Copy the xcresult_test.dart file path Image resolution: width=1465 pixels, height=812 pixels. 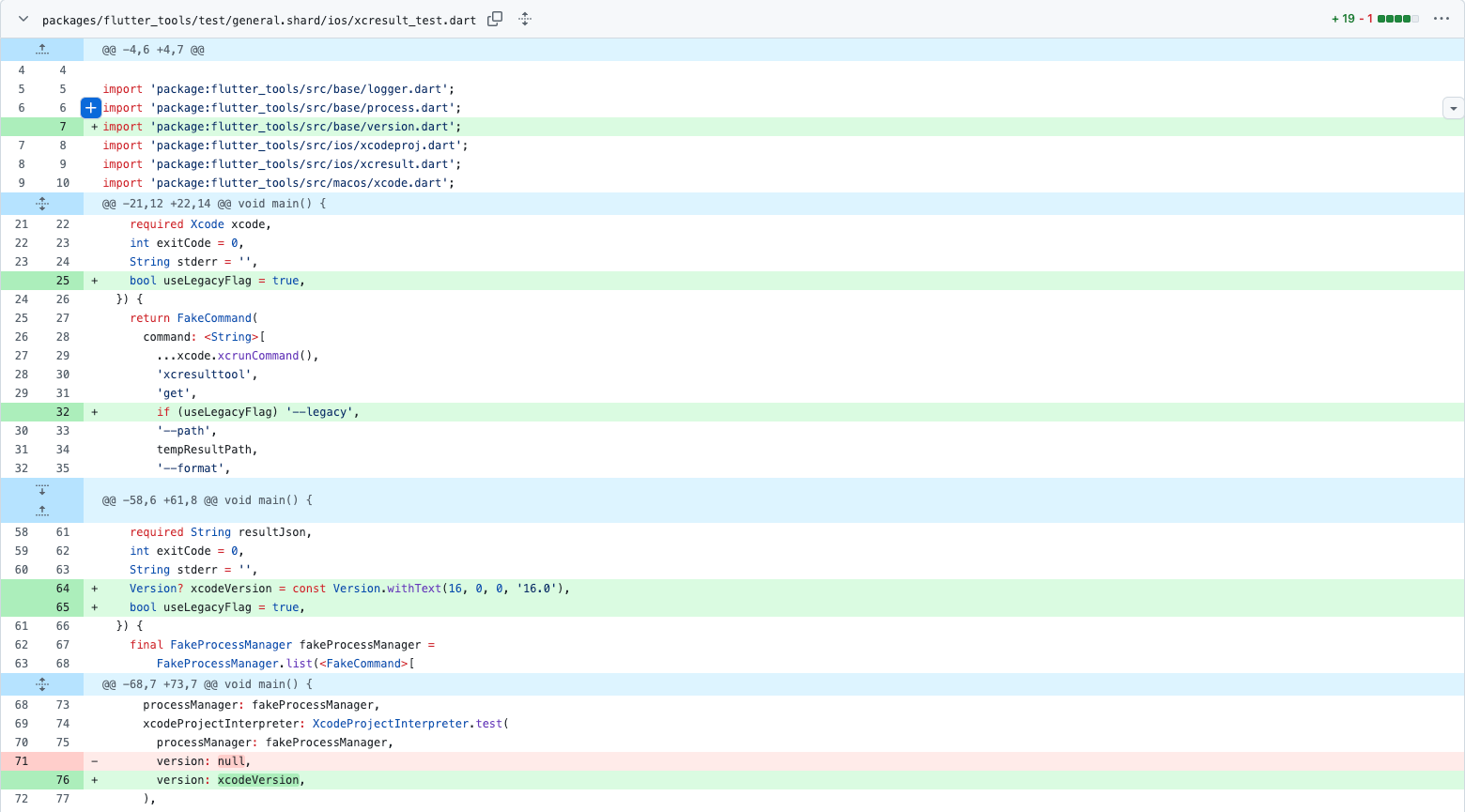495,19
